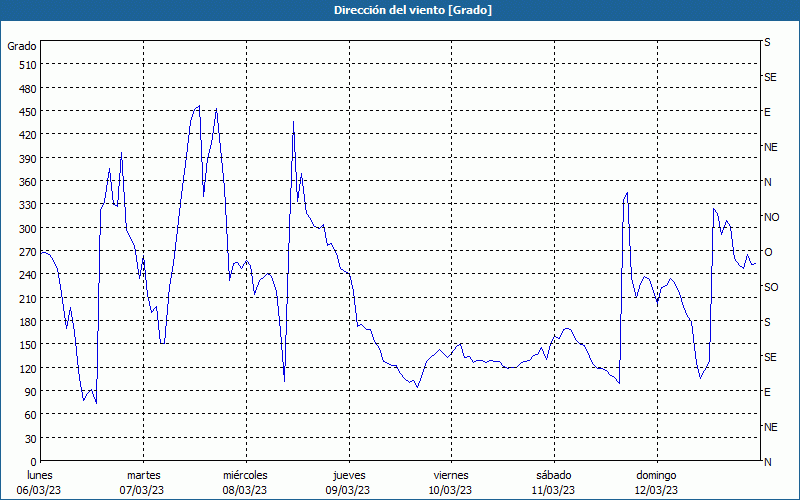Select the 60 left axis value

point(31,415)
